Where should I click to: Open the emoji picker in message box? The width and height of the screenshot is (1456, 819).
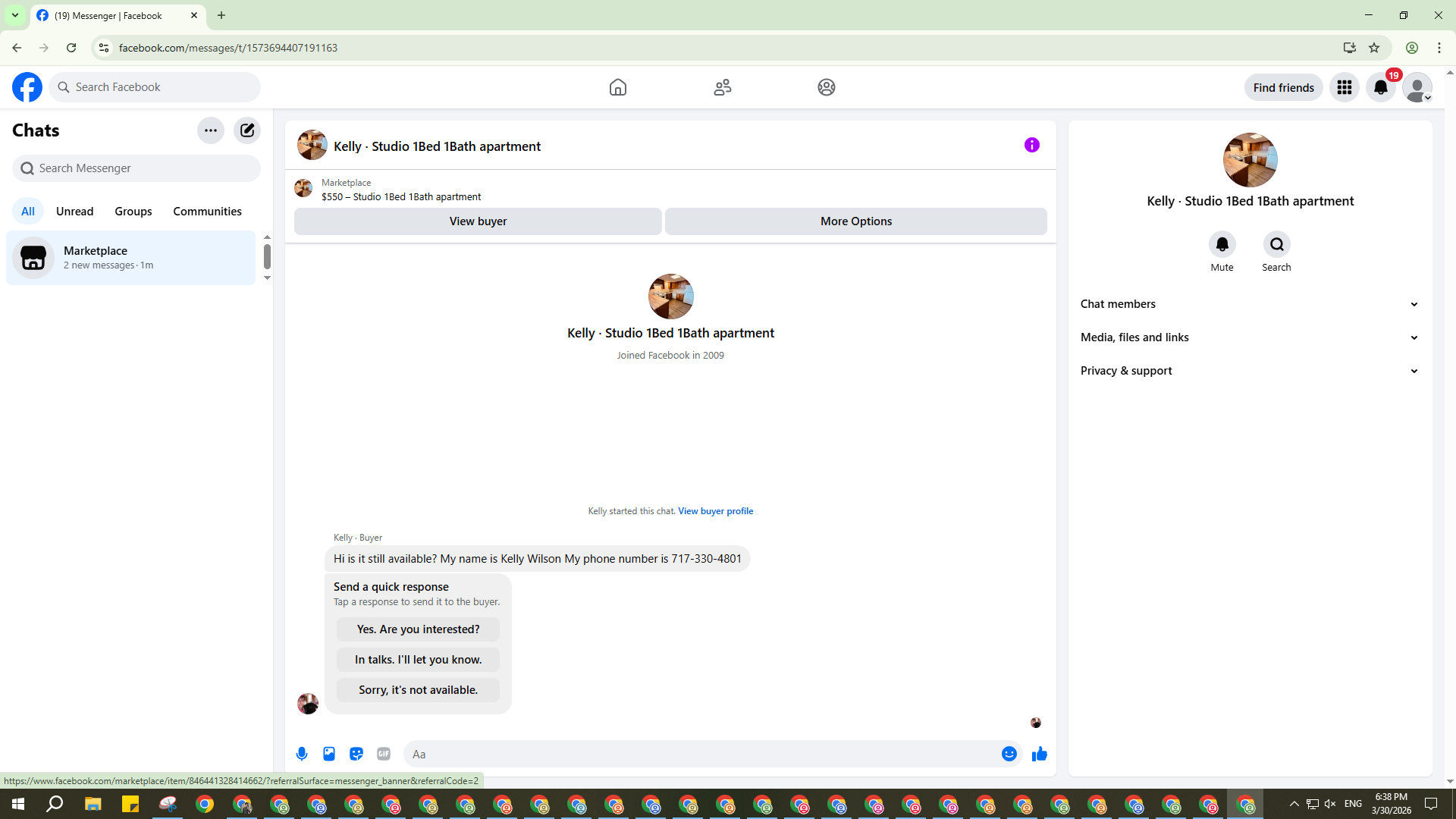pos(1009,754)
